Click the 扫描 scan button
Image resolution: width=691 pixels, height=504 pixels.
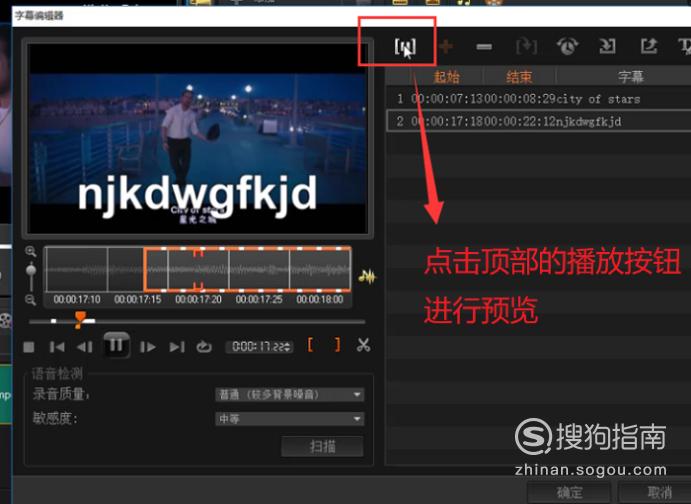click(323, 447)
